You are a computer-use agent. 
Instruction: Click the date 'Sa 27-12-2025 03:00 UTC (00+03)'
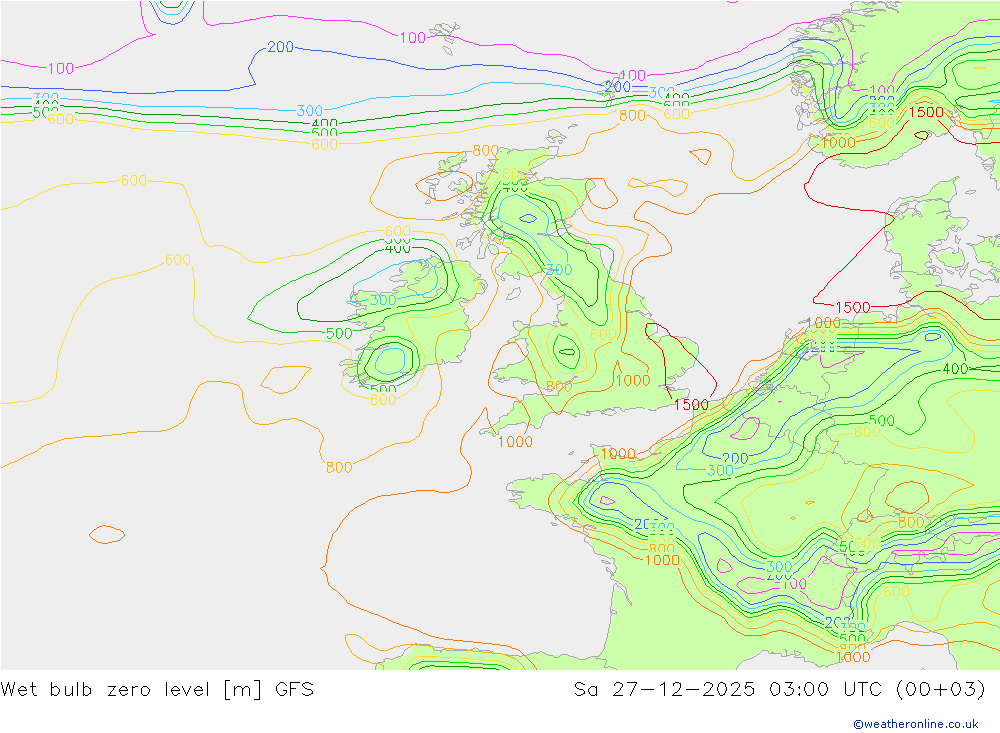point(779,690)
